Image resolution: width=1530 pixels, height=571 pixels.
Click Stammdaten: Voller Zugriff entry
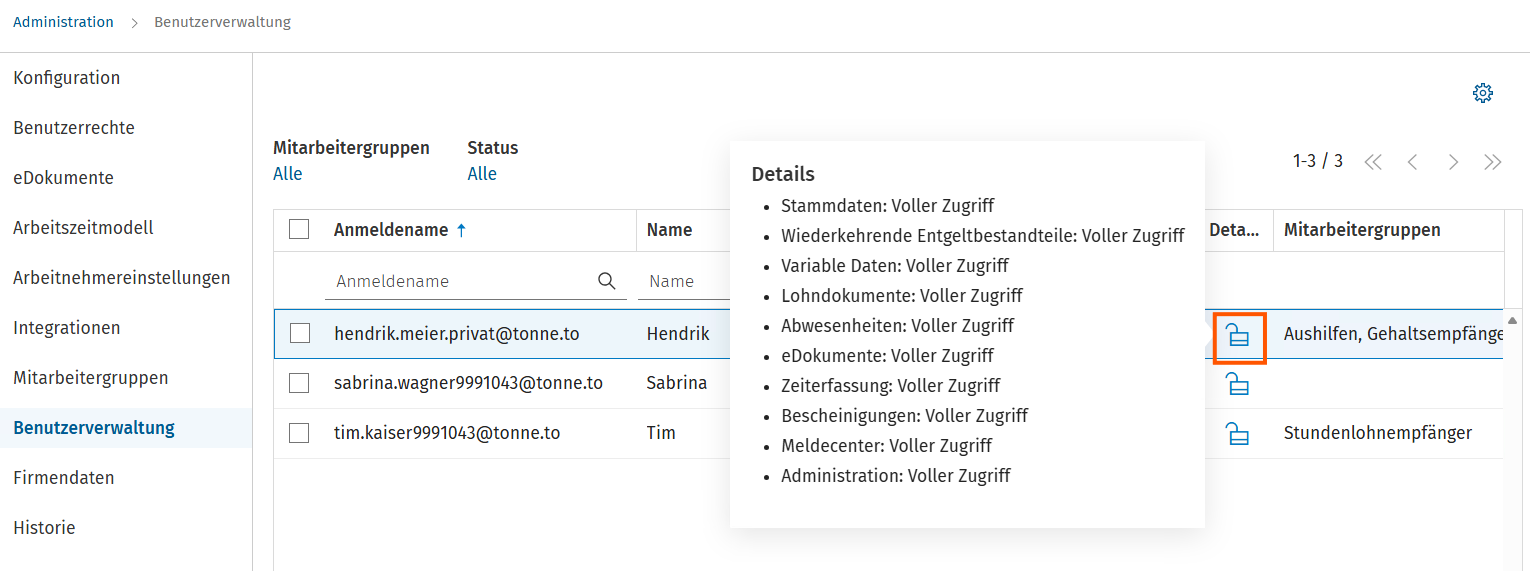pyautogui.click(x=888, y=206)
